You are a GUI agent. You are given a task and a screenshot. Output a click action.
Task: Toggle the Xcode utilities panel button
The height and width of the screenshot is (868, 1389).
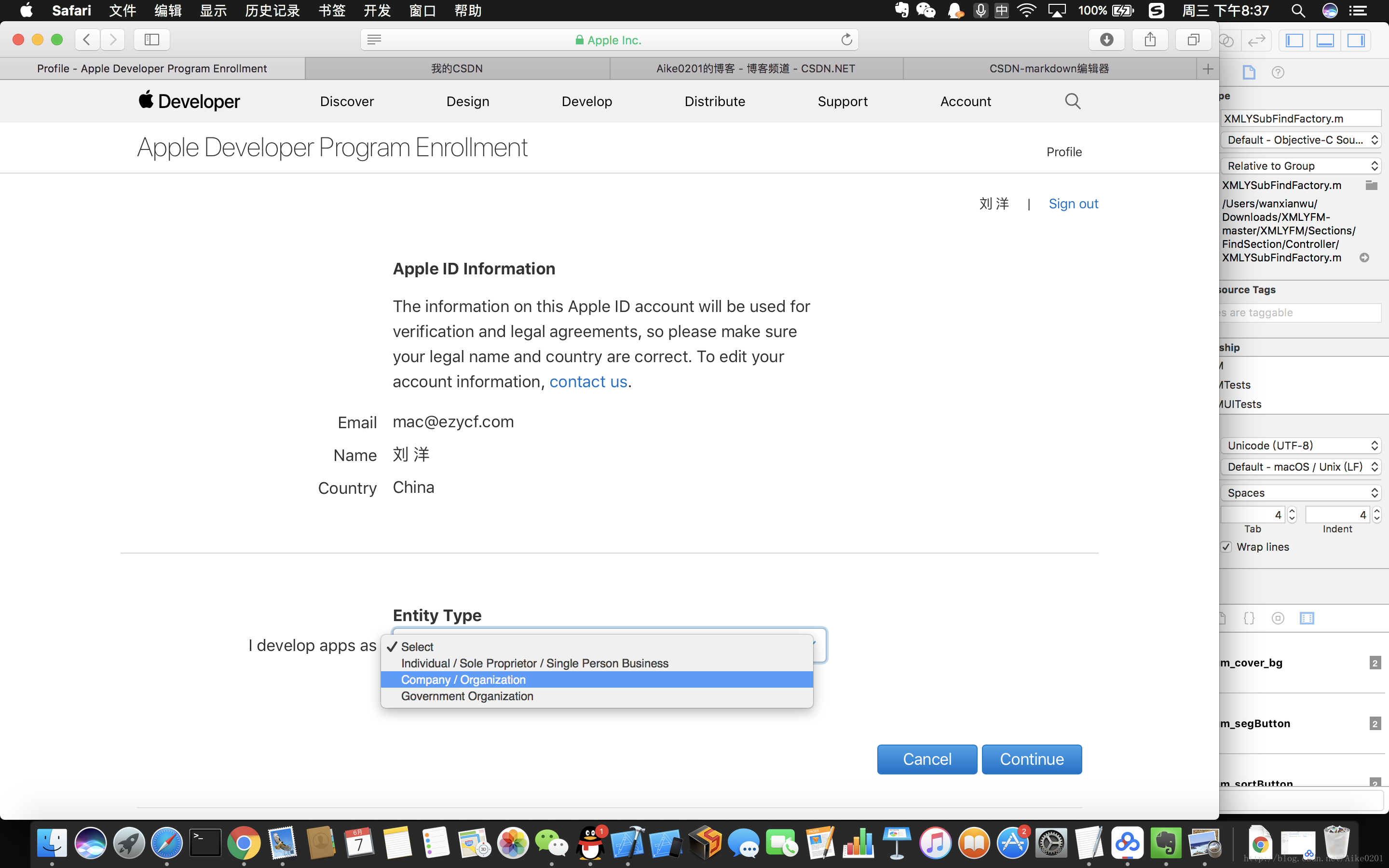1356,40
